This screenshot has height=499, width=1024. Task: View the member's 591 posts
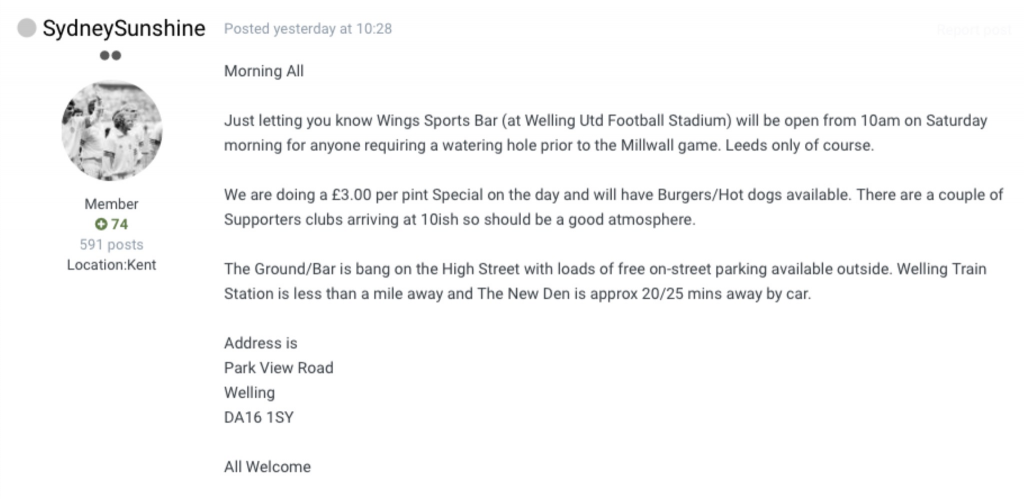tap(112, 244)
